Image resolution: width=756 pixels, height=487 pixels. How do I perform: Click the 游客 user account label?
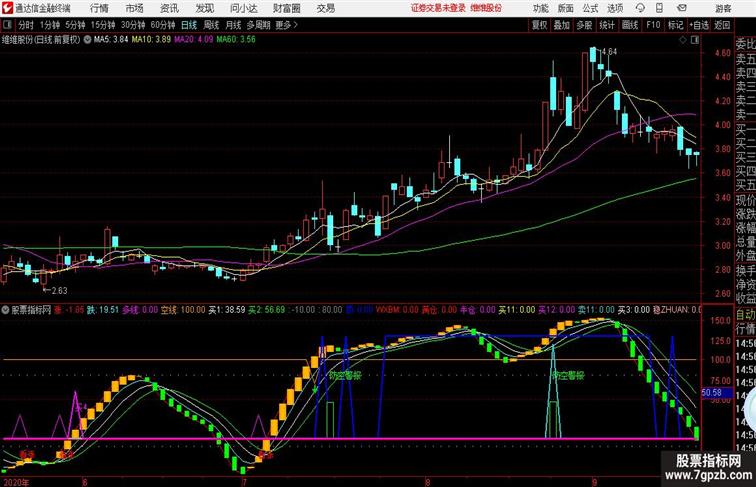(723, 9)
